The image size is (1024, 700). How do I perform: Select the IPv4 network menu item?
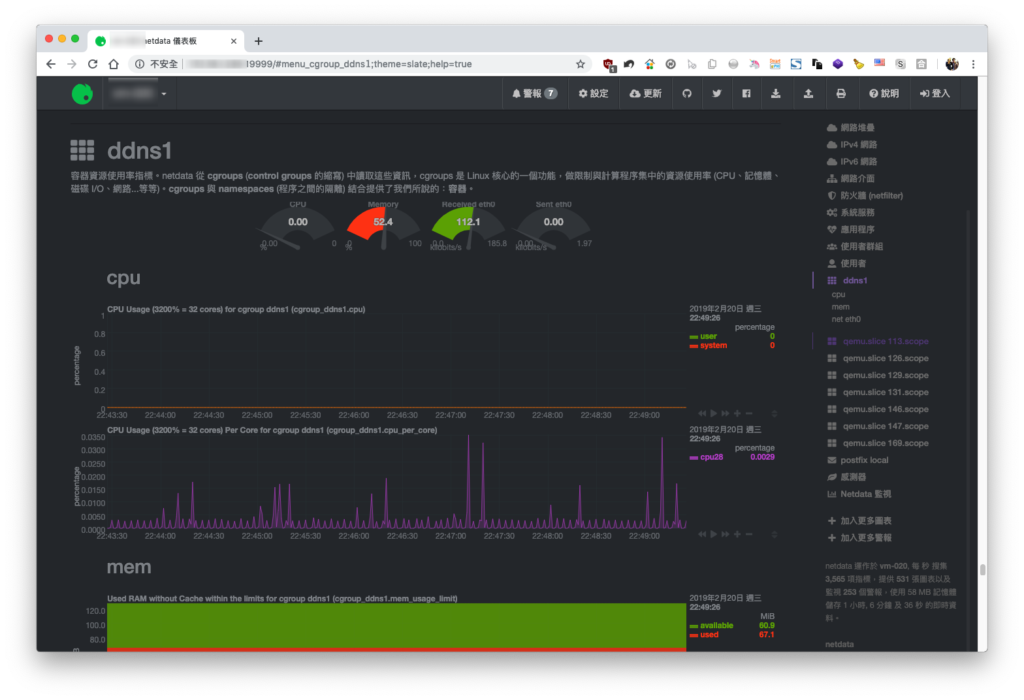[x=852, y=144]
